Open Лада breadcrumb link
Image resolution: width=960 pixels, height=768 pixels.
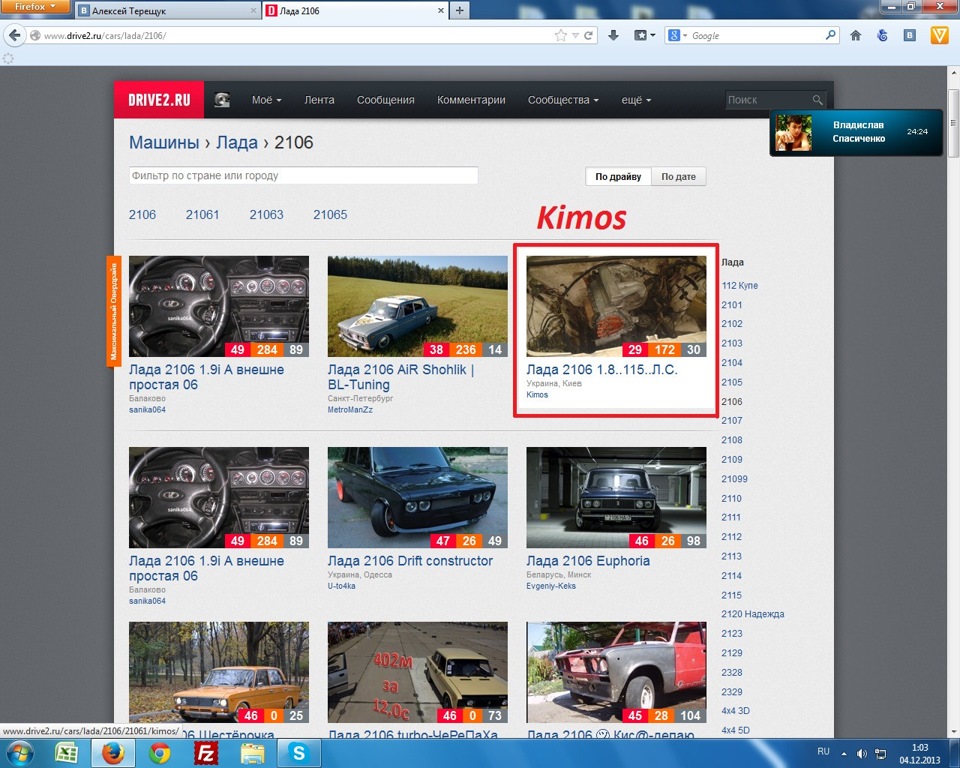236,143
